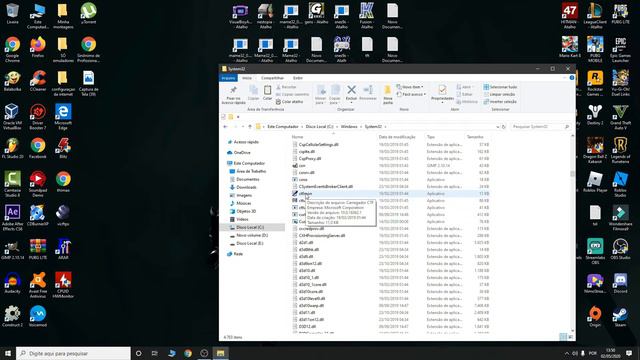Click the Chrome icon on the taskbar
This screenshot has width=640, height=360.
[188, 353]
